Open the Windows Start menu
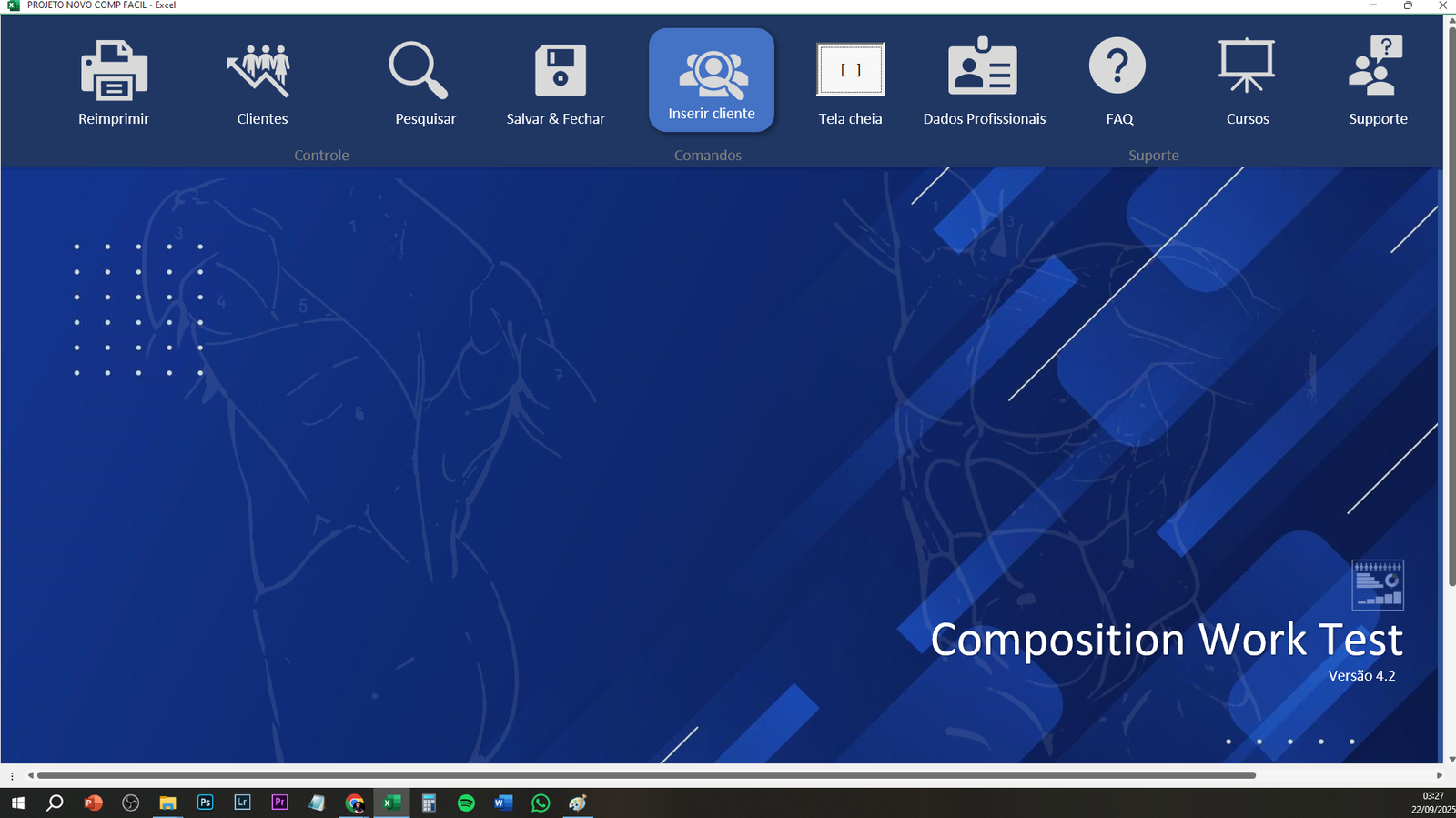Viewport: 1456px width, 818px height. (x=17, y=803)
